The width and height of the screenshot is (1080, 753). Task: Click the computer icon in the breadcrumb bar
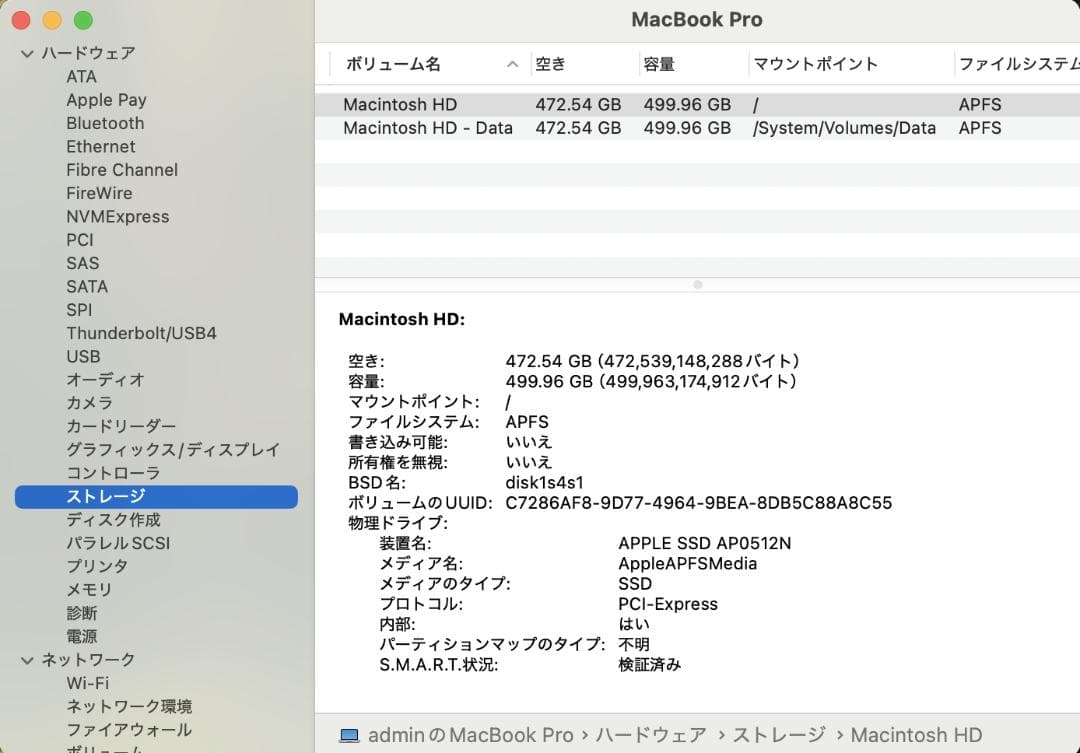[349, 734]
